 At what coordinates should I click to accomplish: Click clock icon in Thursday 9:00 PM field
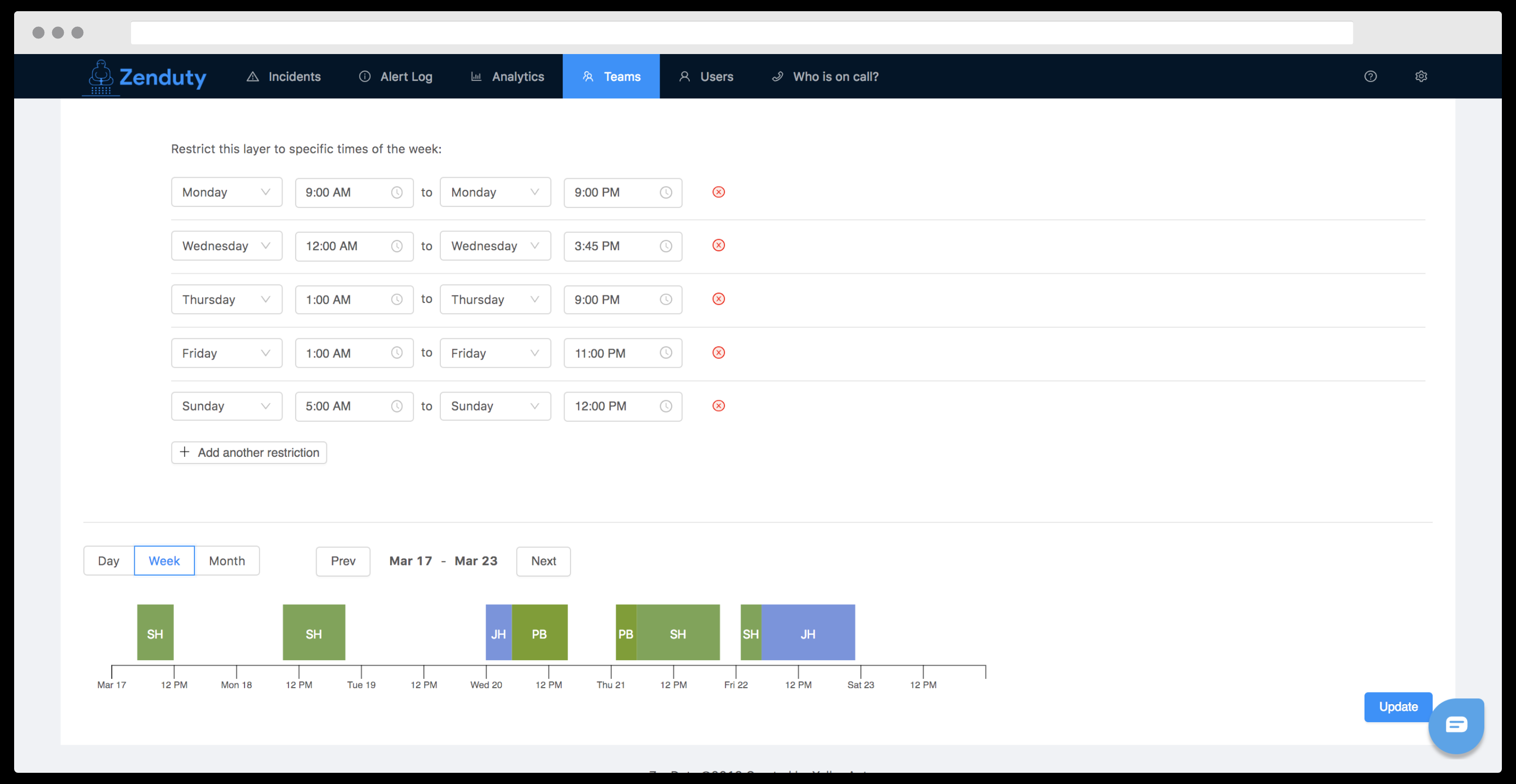[x=665, y=300]
